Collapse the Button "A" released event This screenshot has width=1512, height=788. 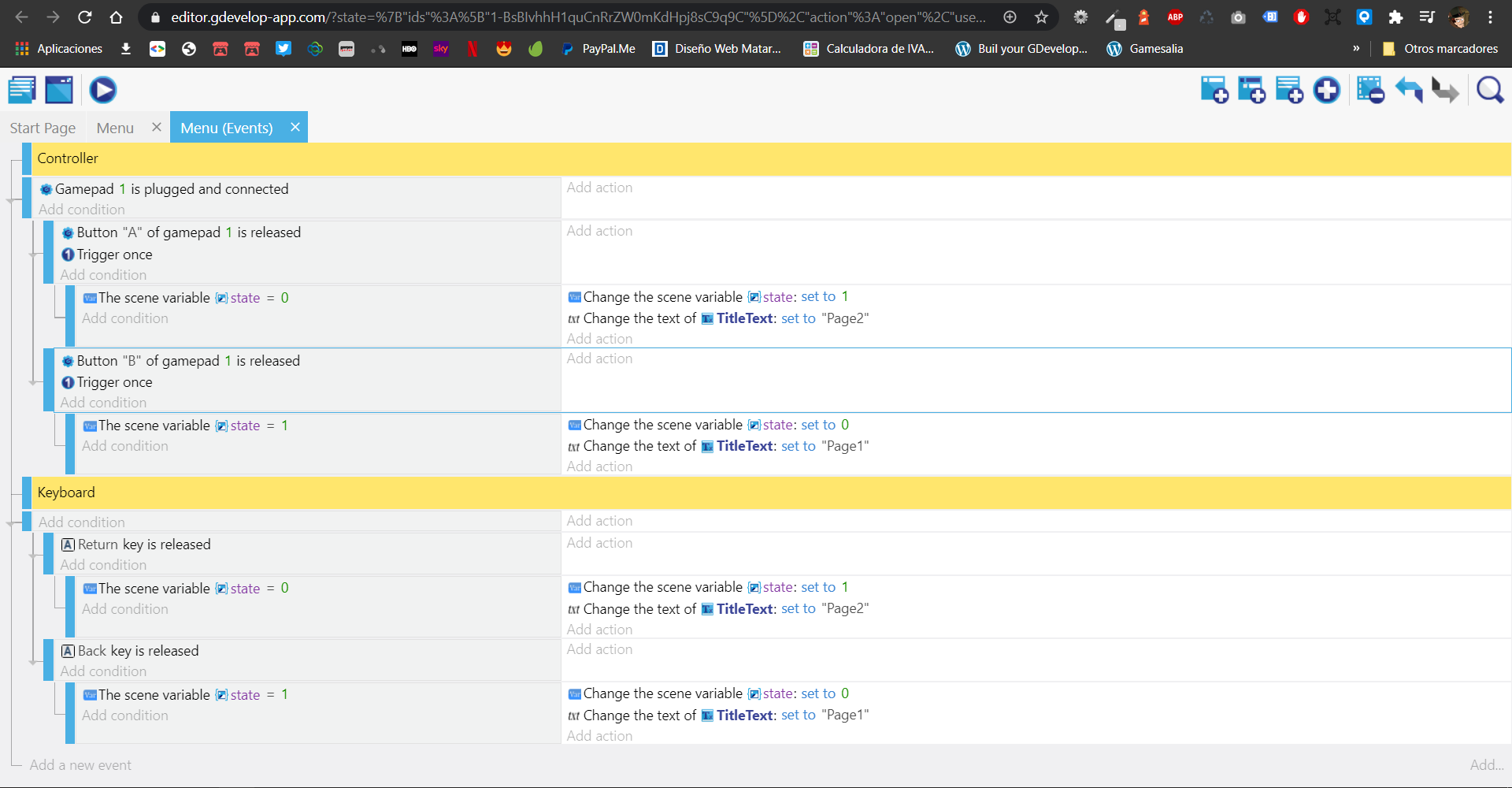coord(33,255)
